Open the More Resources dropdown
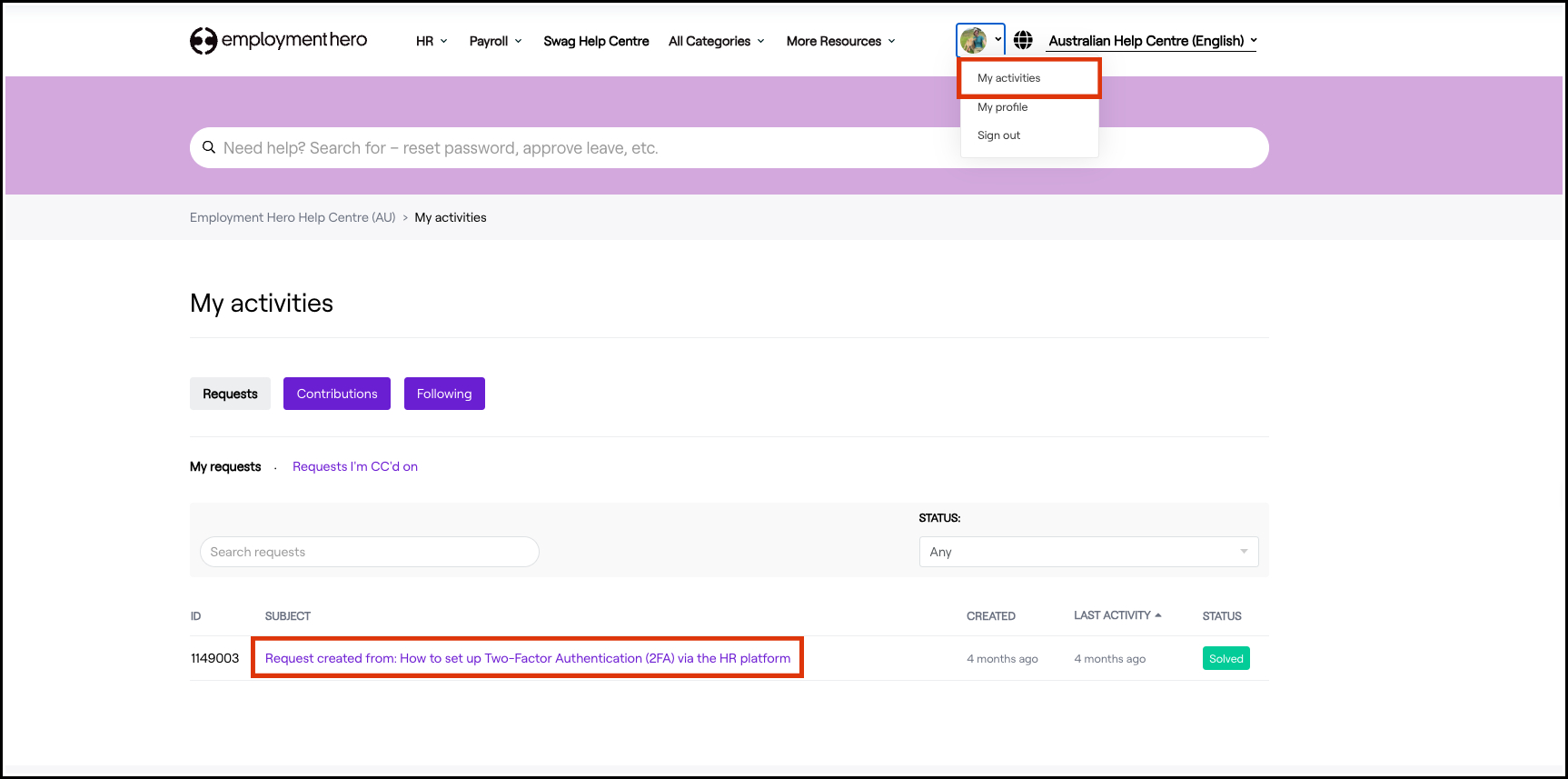Image resolution: width=1568 pixels, height=779 pixels. 840,41
